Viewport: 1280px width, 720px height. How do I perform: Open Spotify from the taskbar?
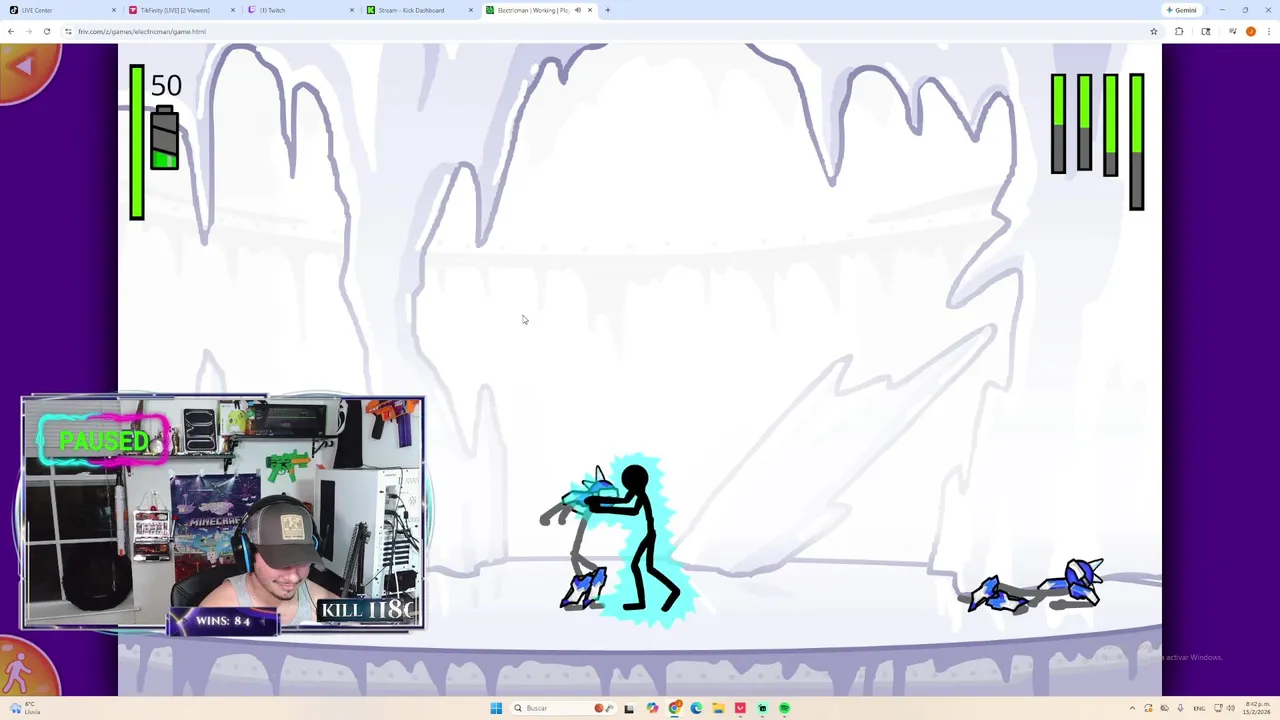coord(784,708)
